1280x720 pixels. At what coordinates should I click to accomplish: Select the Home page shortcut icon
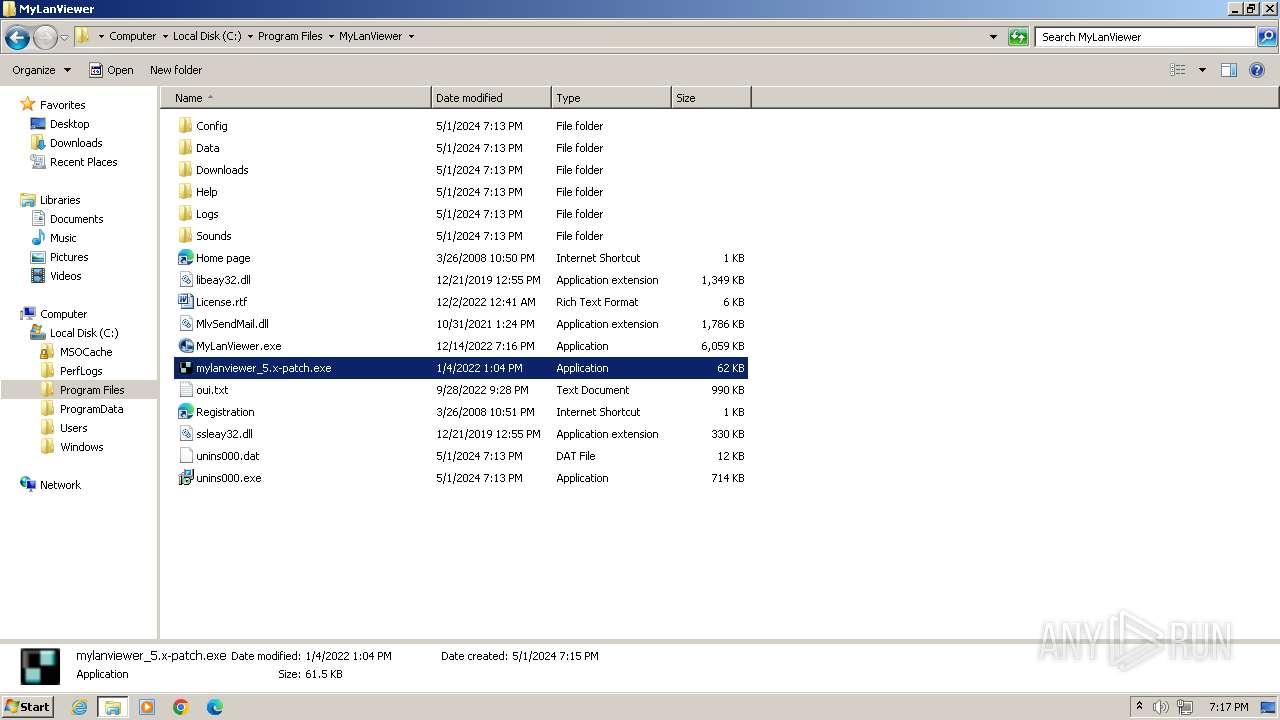(x=185, y=258)
